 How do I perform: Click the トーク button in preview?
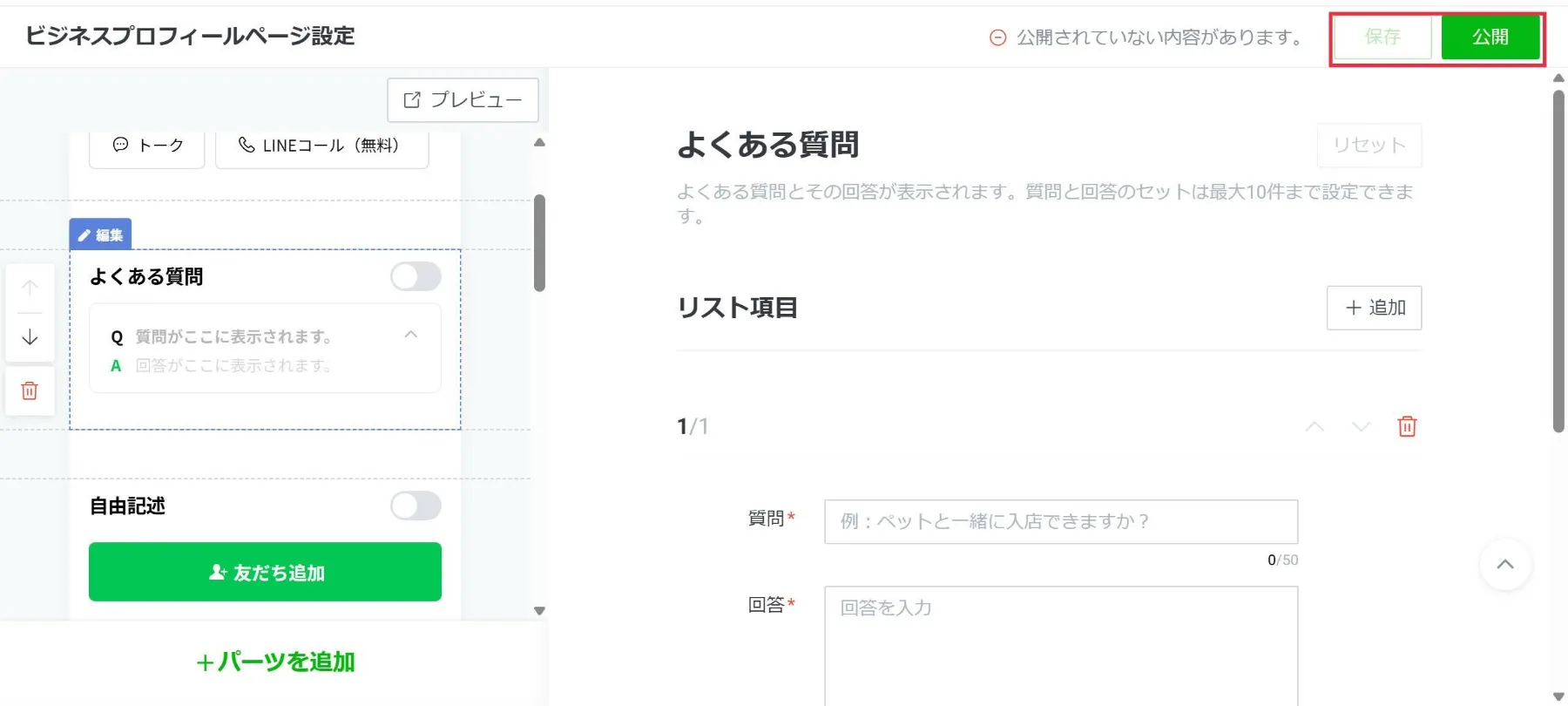(x=147, y=146)
